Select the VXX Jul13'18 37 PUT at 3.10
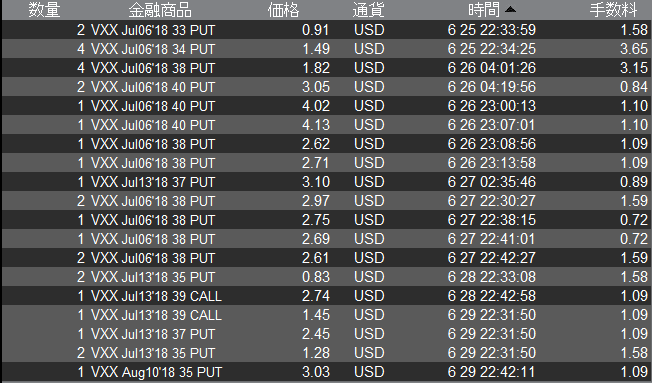Image resolution: width=652 pixels, height=383 pixels. tap(326, 182)
